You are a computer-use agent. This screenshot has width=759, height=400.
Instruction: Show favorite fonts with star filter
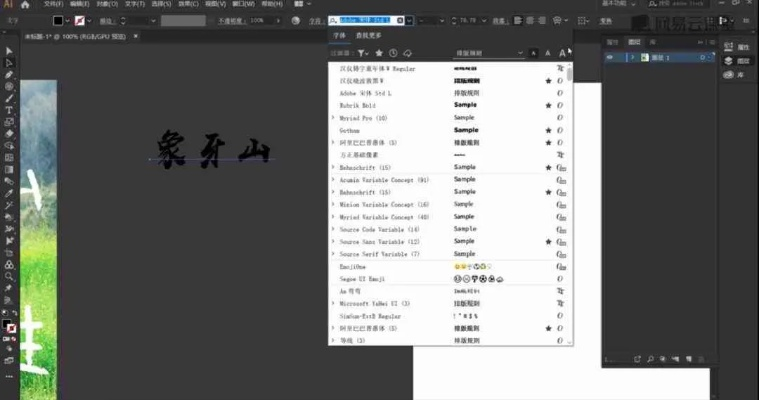point(378,52)
